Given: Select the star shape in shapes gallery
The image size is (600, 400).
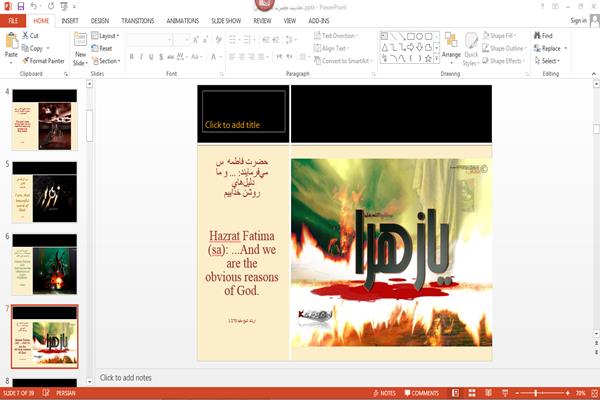Looking at the screenshot, I should pyautogui.click(x=428, y=59).
